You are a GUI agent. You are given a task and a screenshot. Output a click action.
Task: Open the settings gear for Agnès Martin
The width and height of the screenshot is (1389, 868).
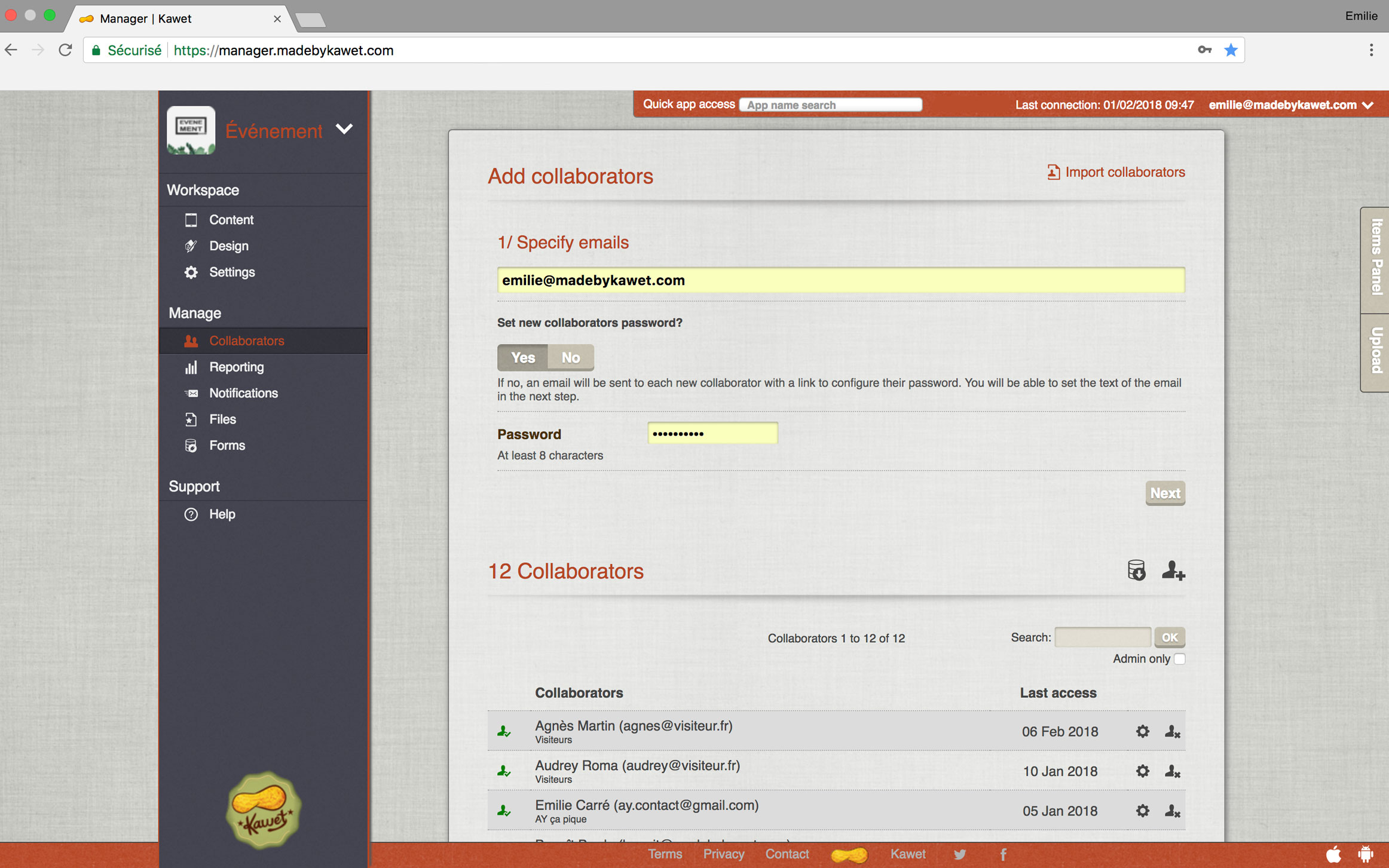pos(1142,731)
